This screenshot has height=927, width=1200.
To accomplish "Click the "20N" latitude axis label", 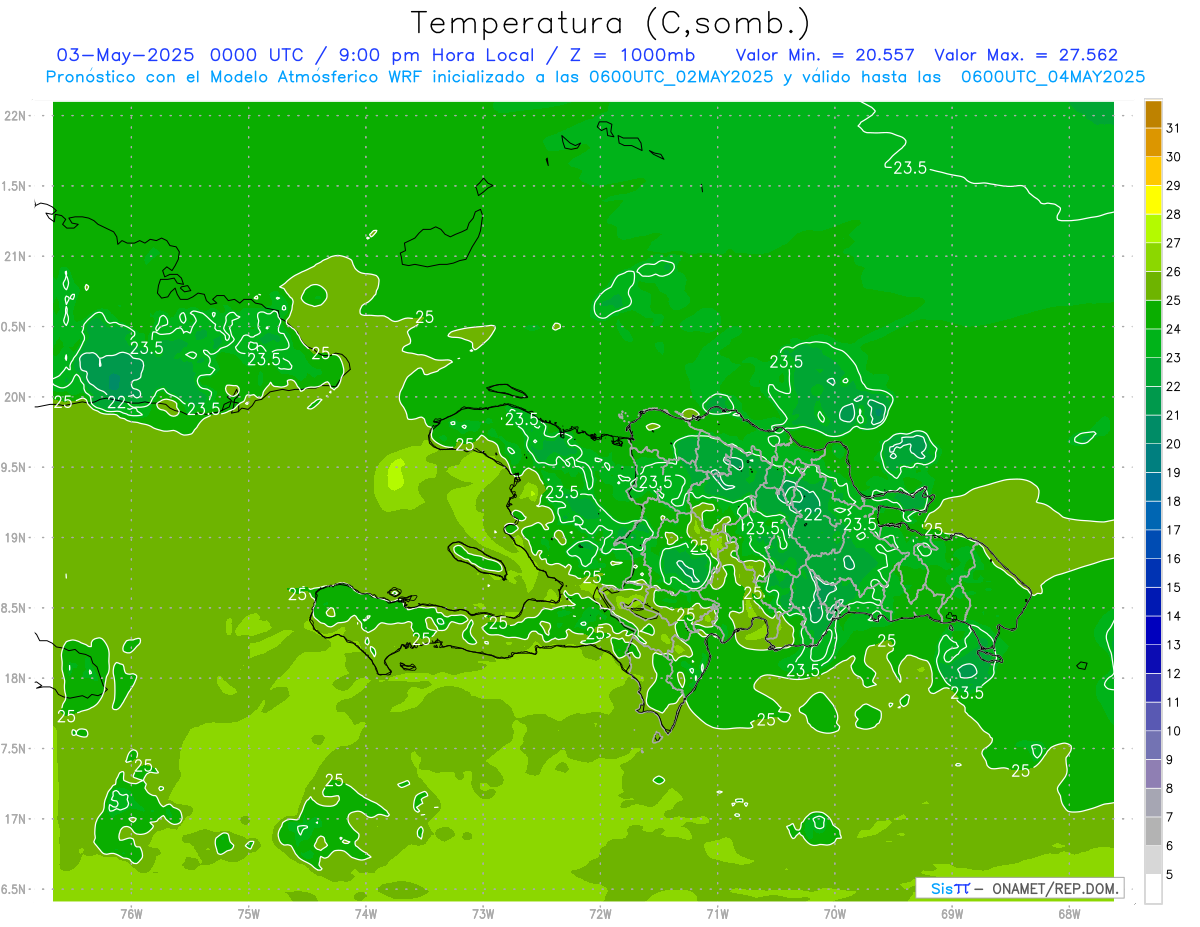I will point(16,397).
